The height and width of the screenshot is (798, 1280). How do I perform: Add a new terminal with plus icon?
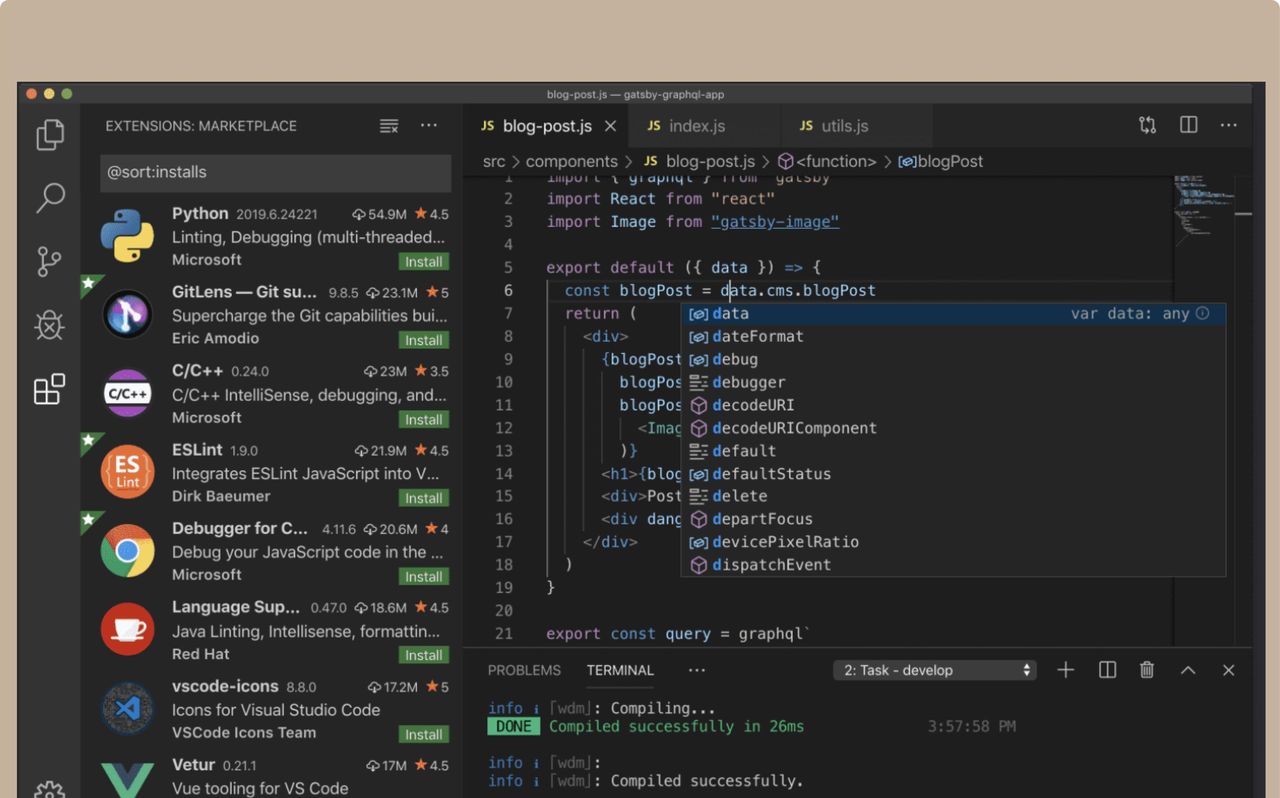[x=1066, y=670]
